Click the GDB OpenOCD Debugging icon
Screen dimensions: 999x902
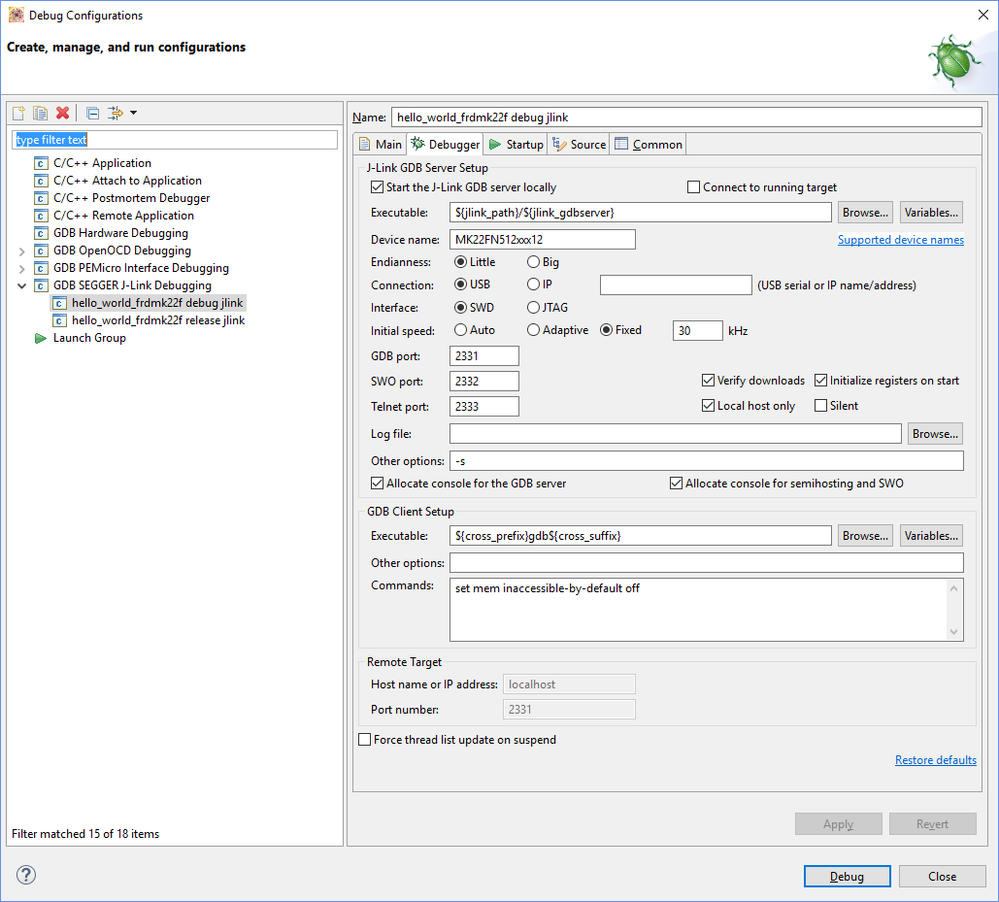click(41, 251)
